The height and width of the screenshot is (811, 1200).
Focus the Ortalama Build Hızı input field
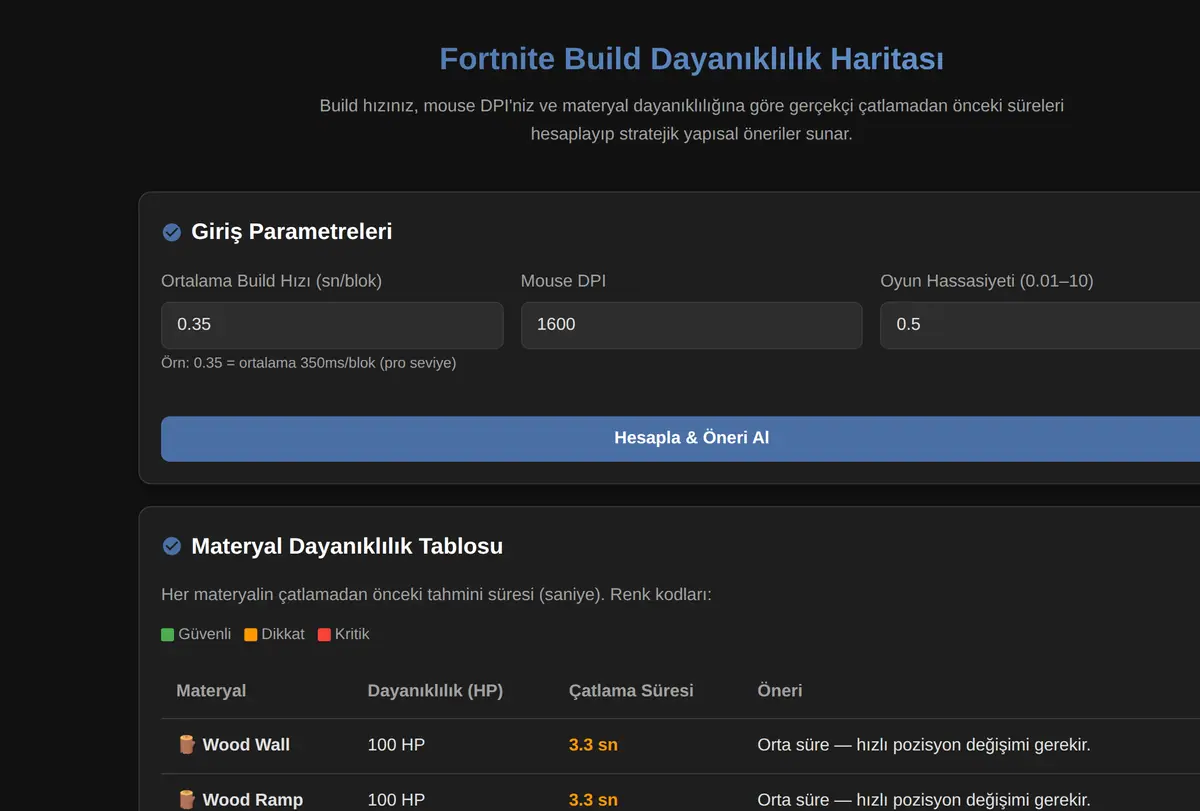[x=332, y=325]
